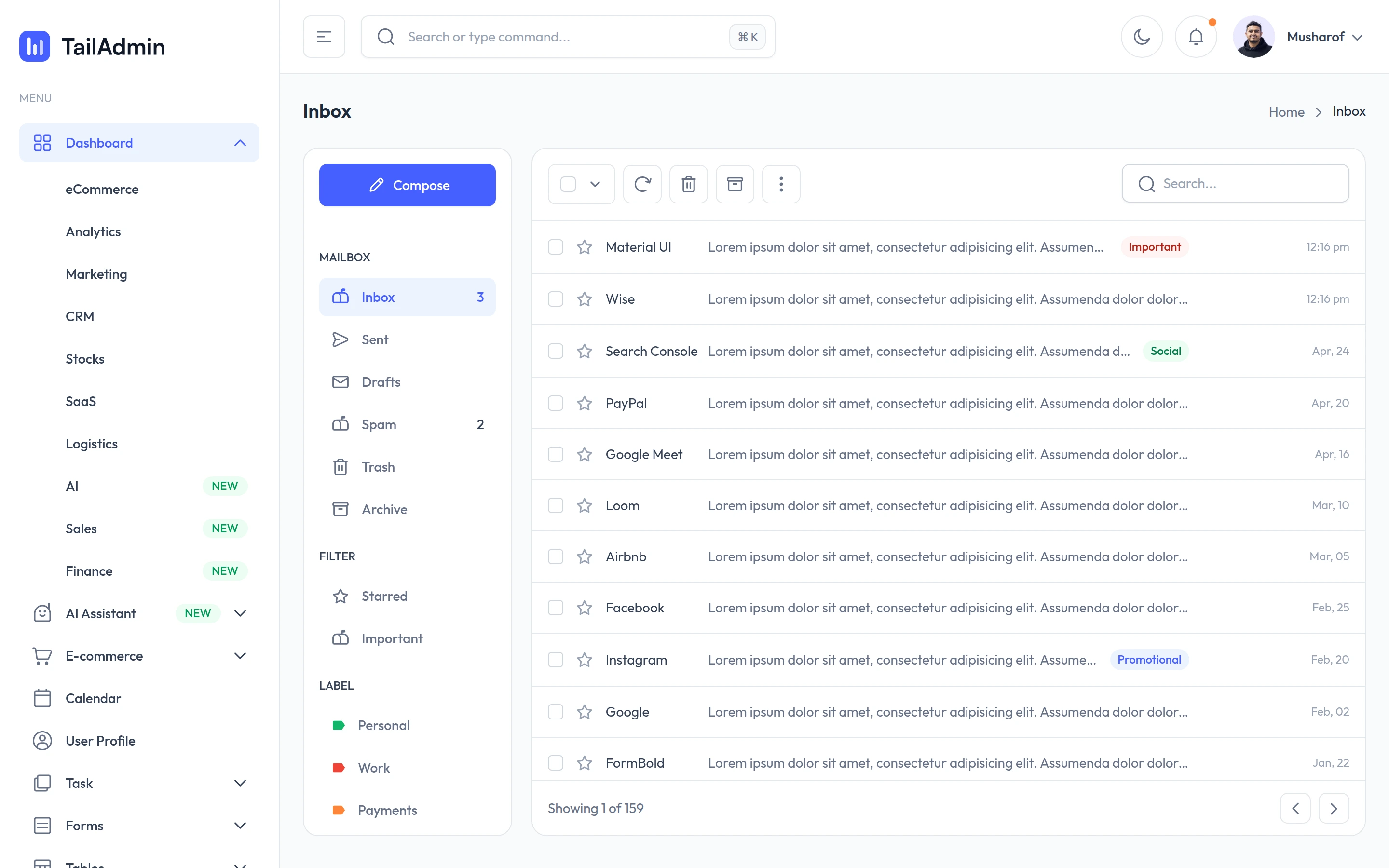Image resolution: width=1389 pixels, height=868 pixels.
Task: Check the Material UI email checkbox
Action: [555, 247]
